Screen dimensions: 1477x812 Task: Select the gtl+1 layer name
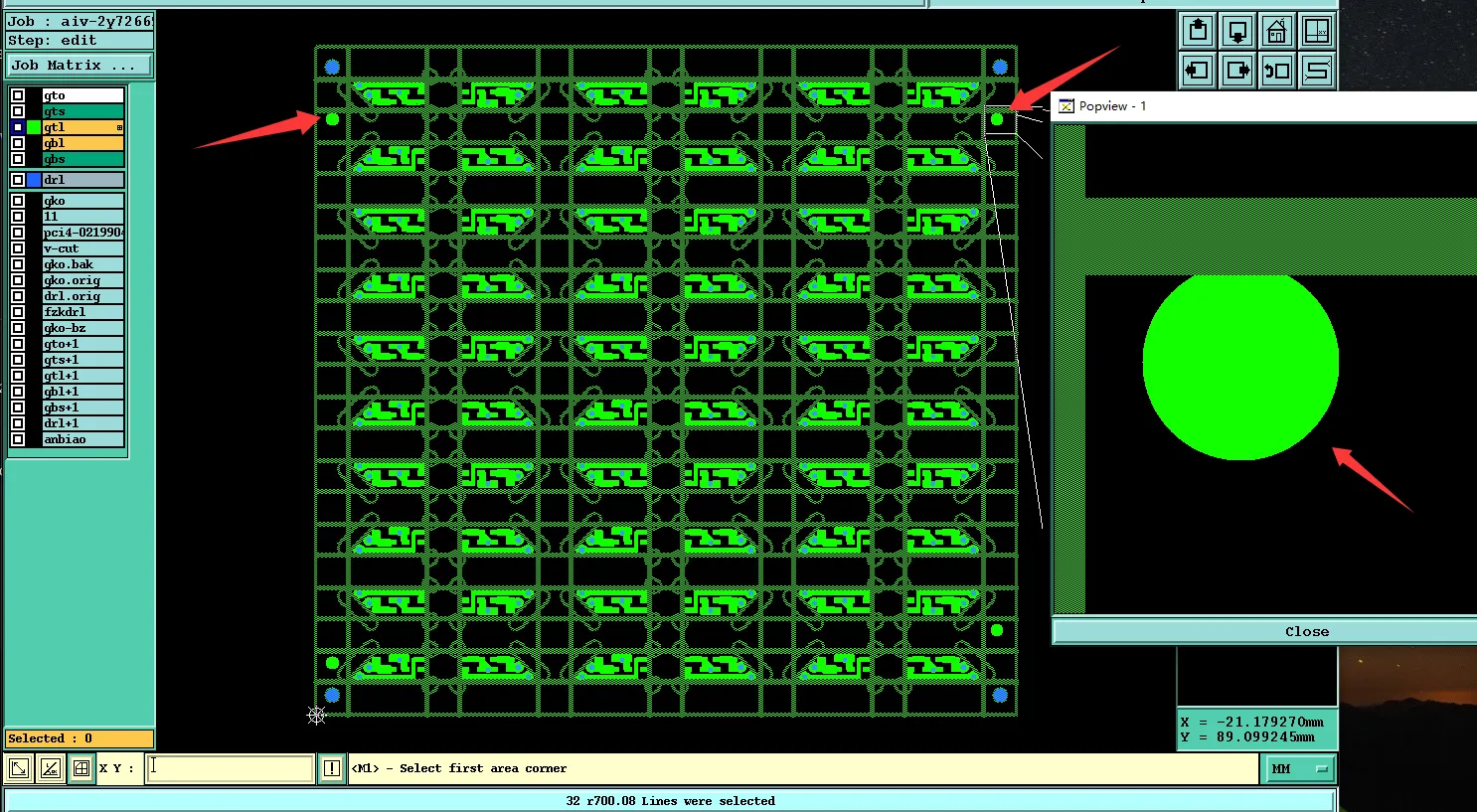point(83,376)
